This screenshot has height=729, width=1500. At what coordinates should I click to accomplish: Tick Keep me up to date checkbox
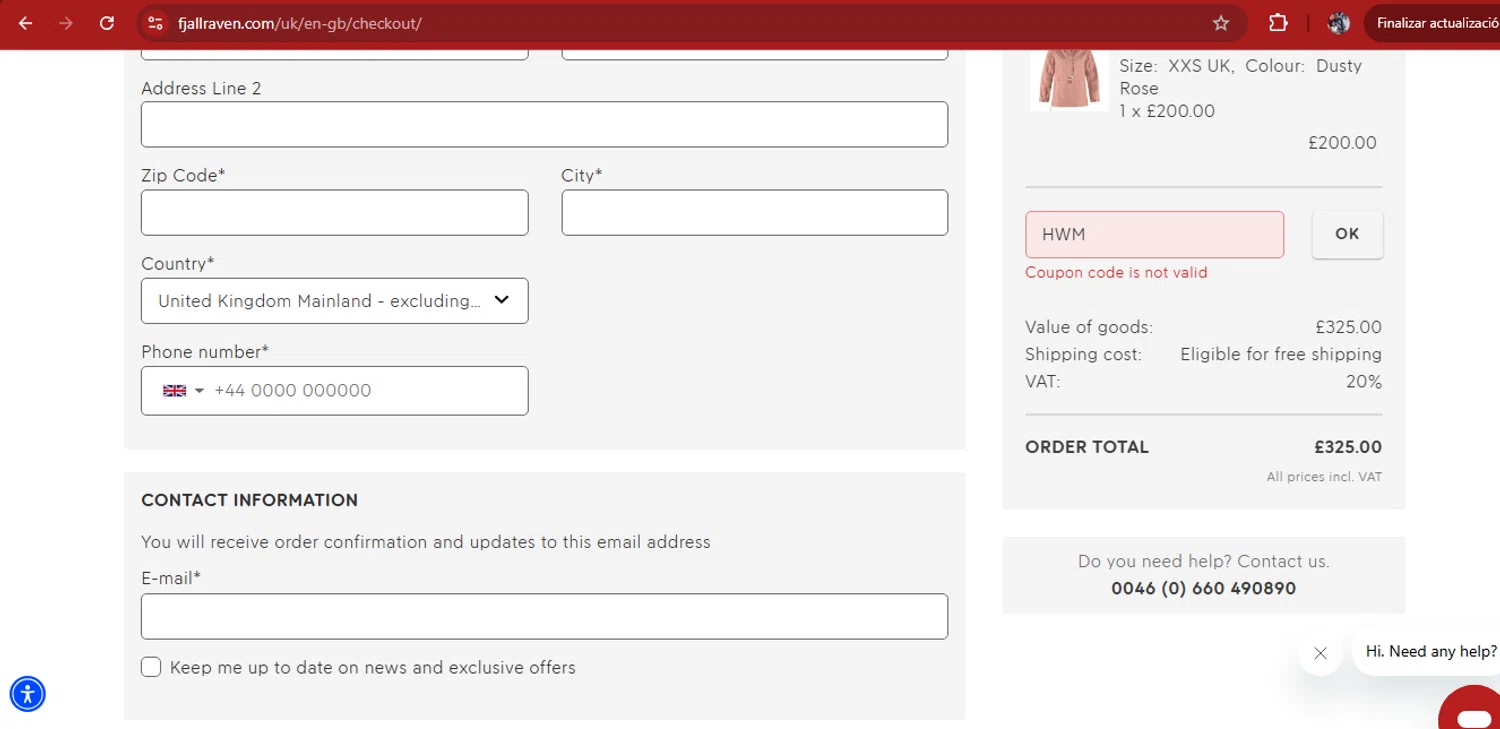tap(151, 667)
